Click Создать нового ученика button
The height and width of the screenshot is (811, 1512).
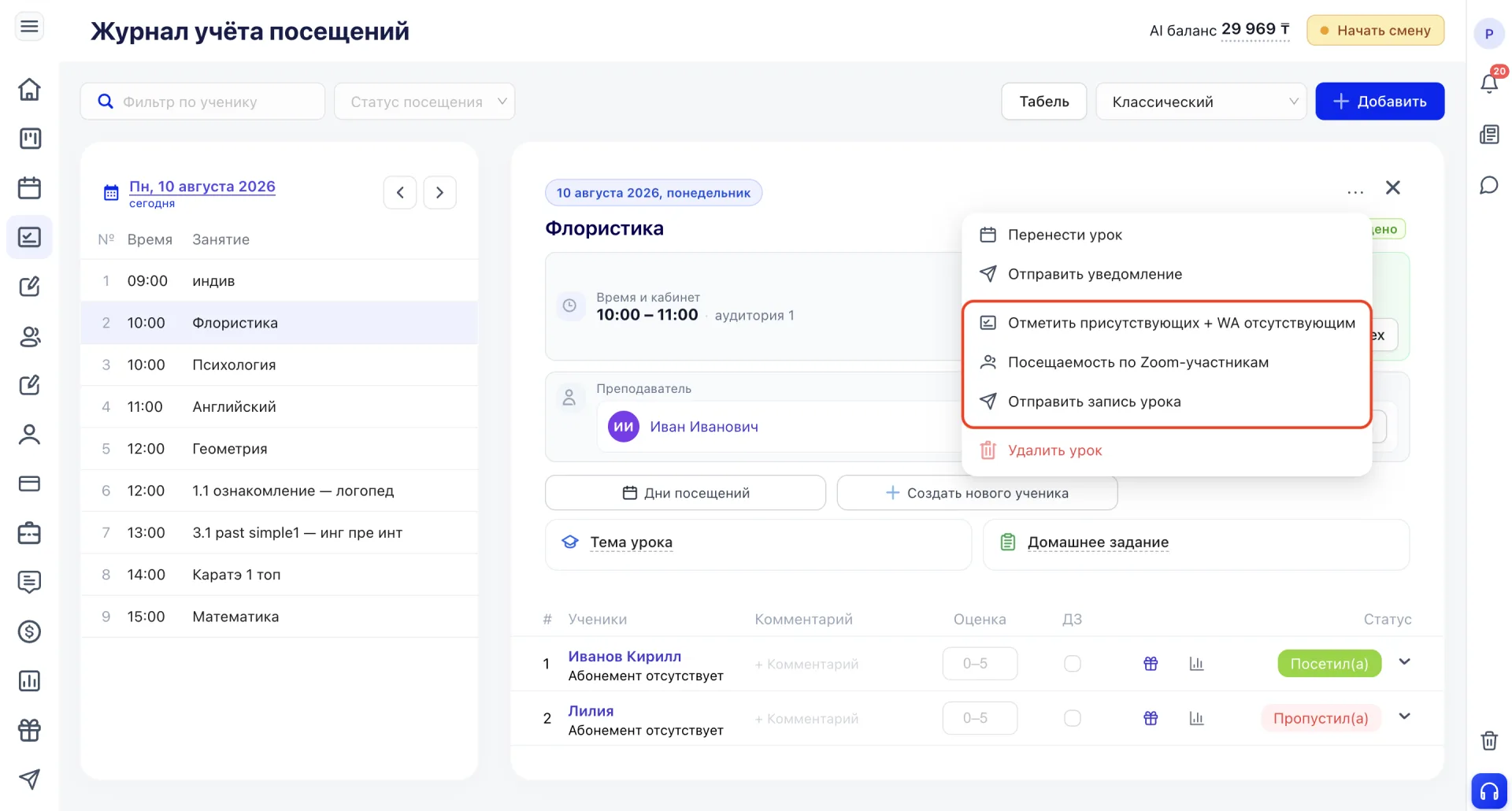pos(976,493)
